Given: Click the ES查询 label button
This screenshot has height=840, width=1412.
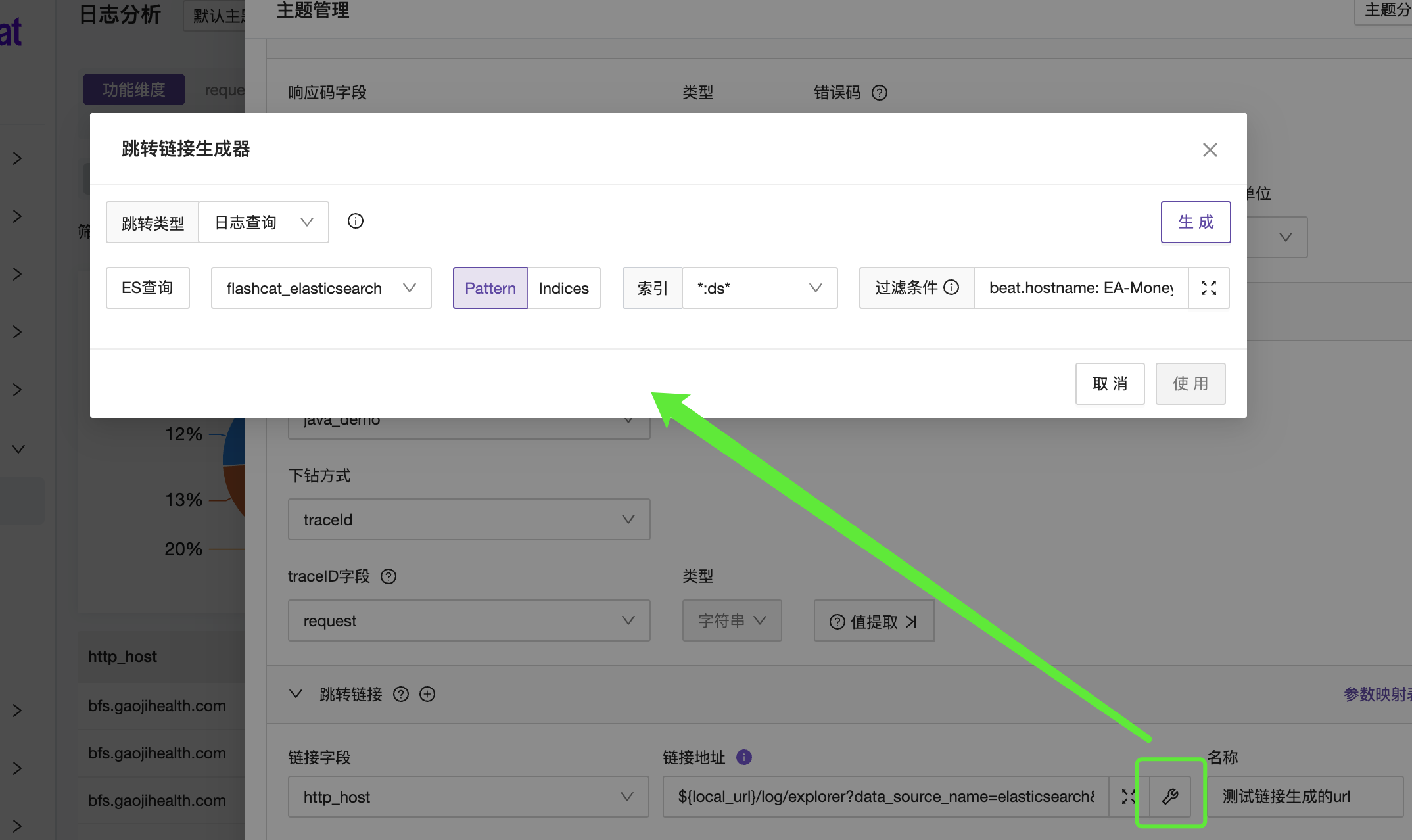Looking at the screenshot, I should pyautogui.click(x=147, y=288).
